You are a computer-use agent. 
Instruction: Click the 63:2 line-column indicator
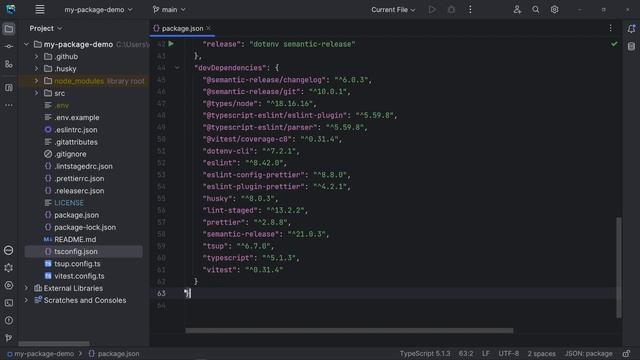[466, 353]
